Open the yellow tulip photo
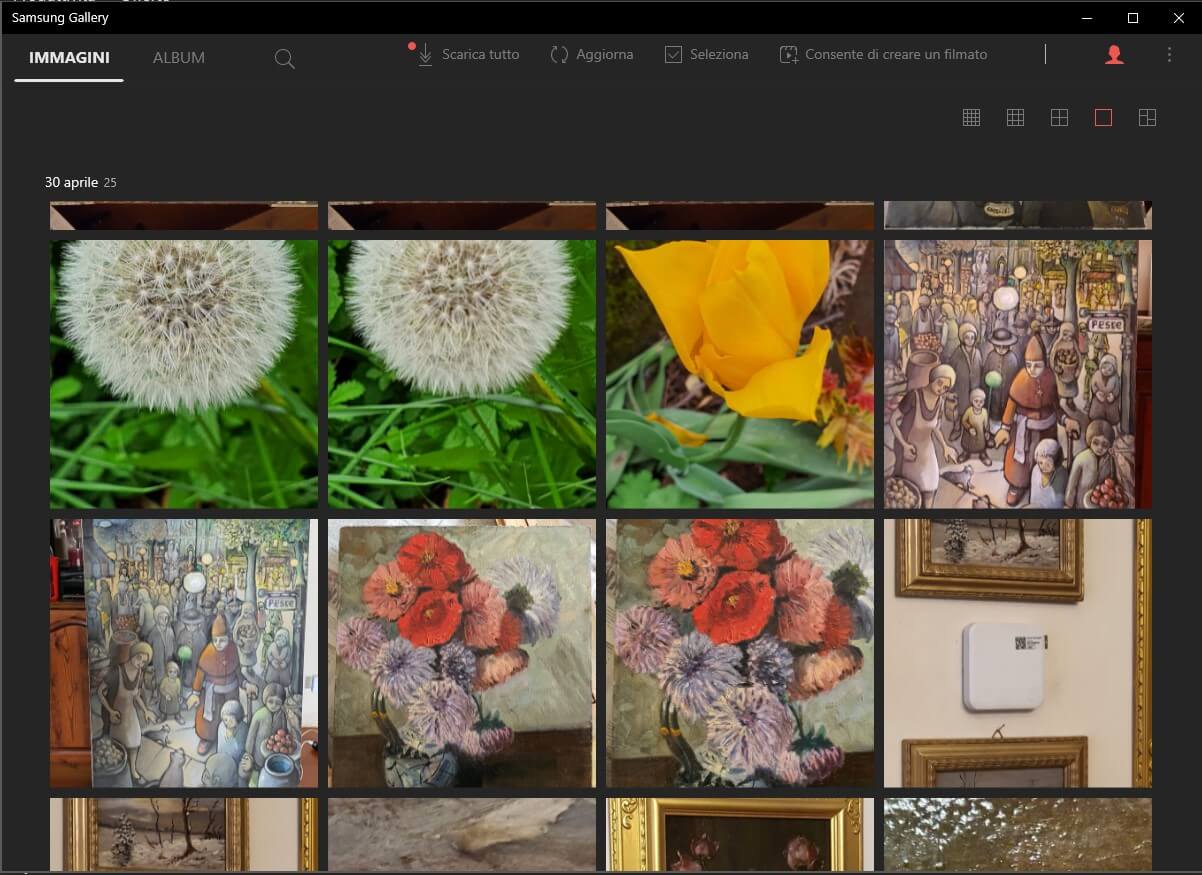 pyautogui.click(x=739, y=374)
